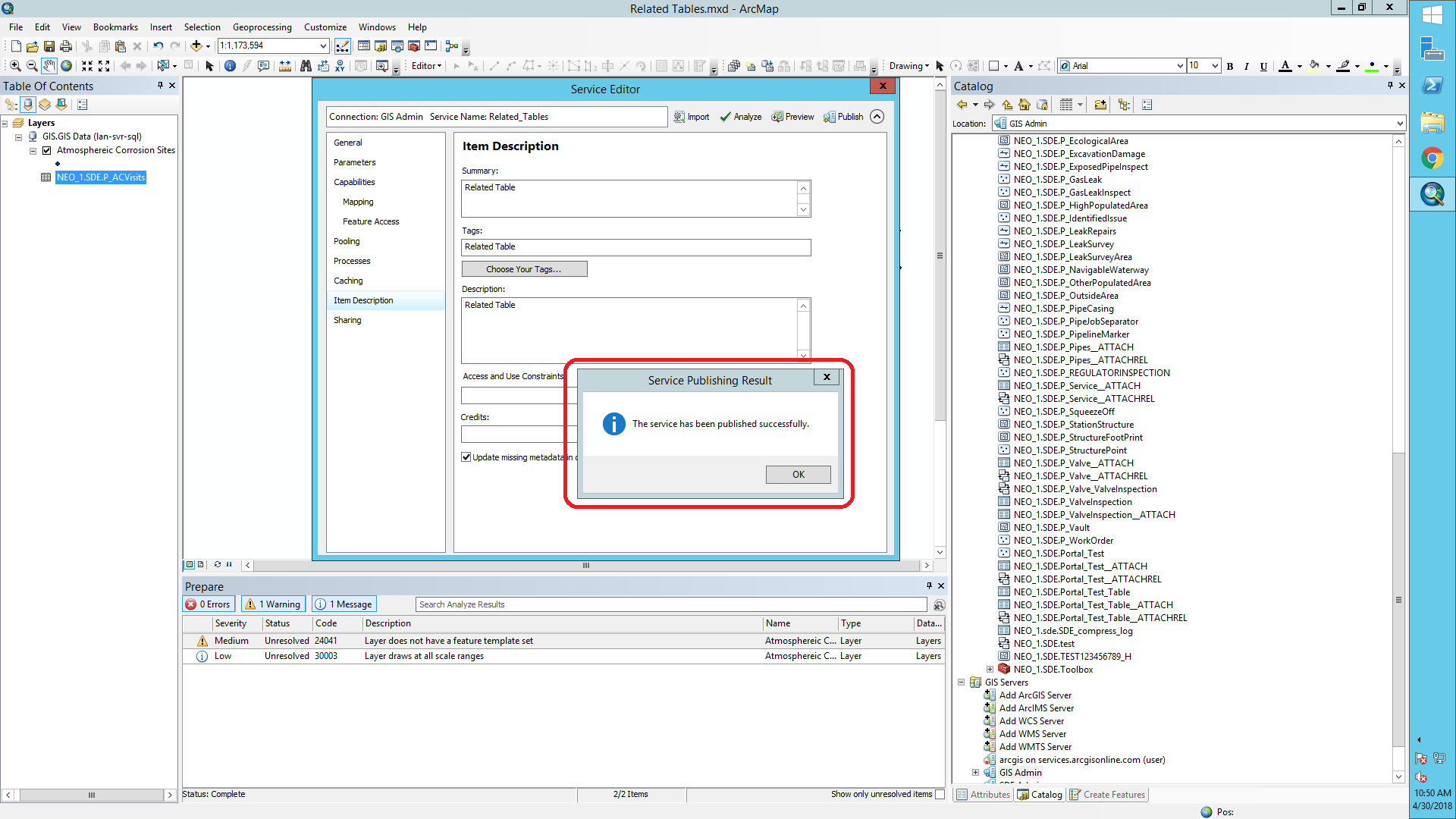Undo the last action
This screenshot has width=1456, height=819.
tap(158, 46)
